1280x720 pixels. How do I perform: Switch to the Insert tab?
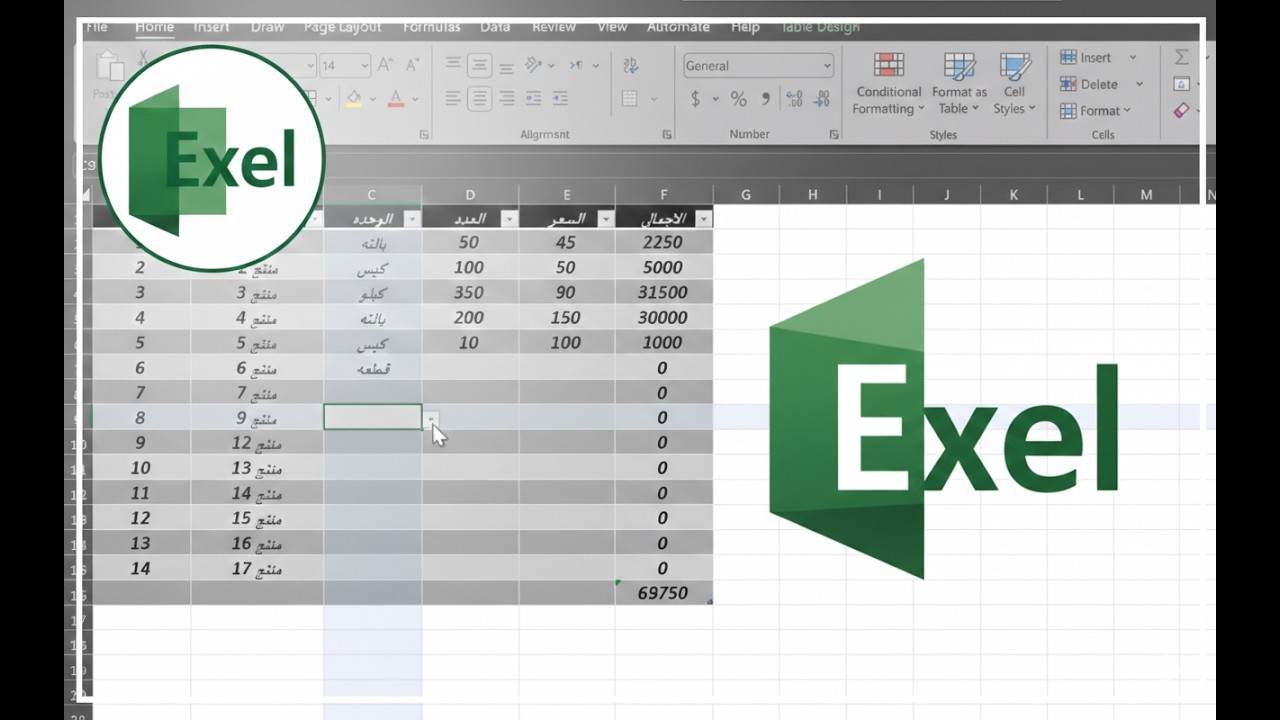[212, 27]
